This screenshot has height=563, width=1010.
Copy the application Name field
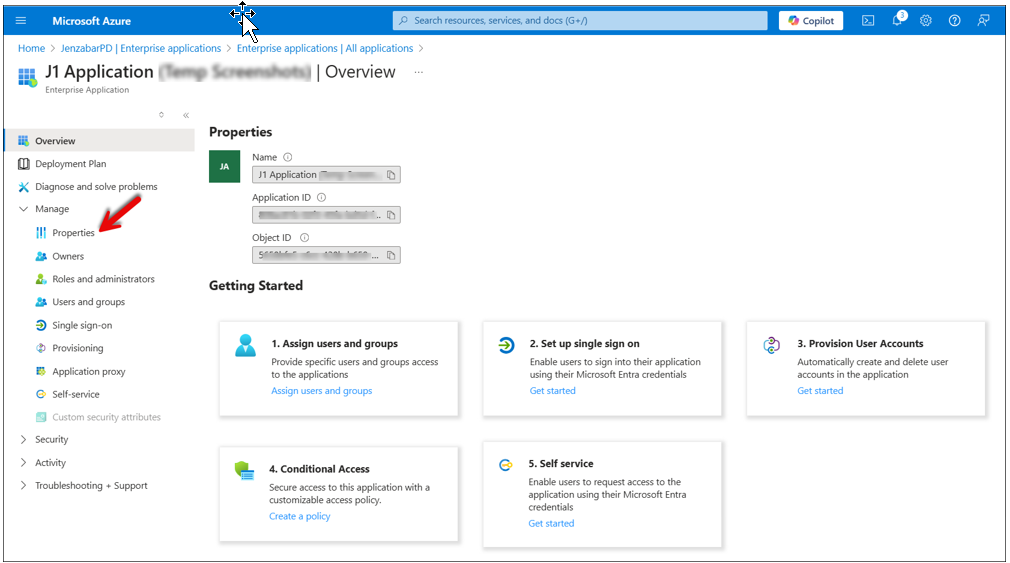pos(391,175)
